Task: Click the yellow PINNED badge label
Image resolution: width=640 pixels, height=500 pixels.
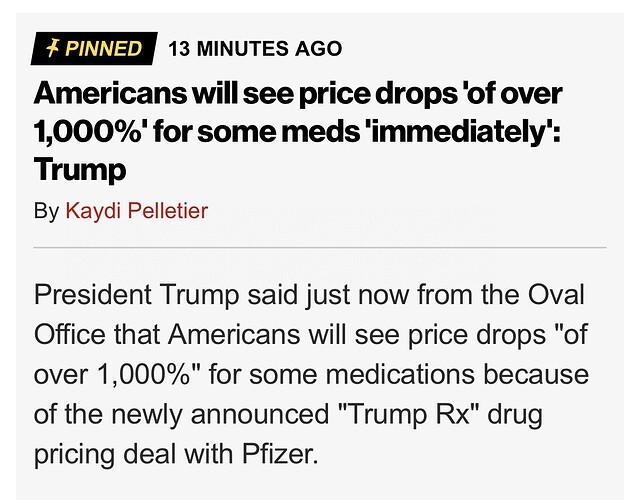Action: (x=94, y=47)
